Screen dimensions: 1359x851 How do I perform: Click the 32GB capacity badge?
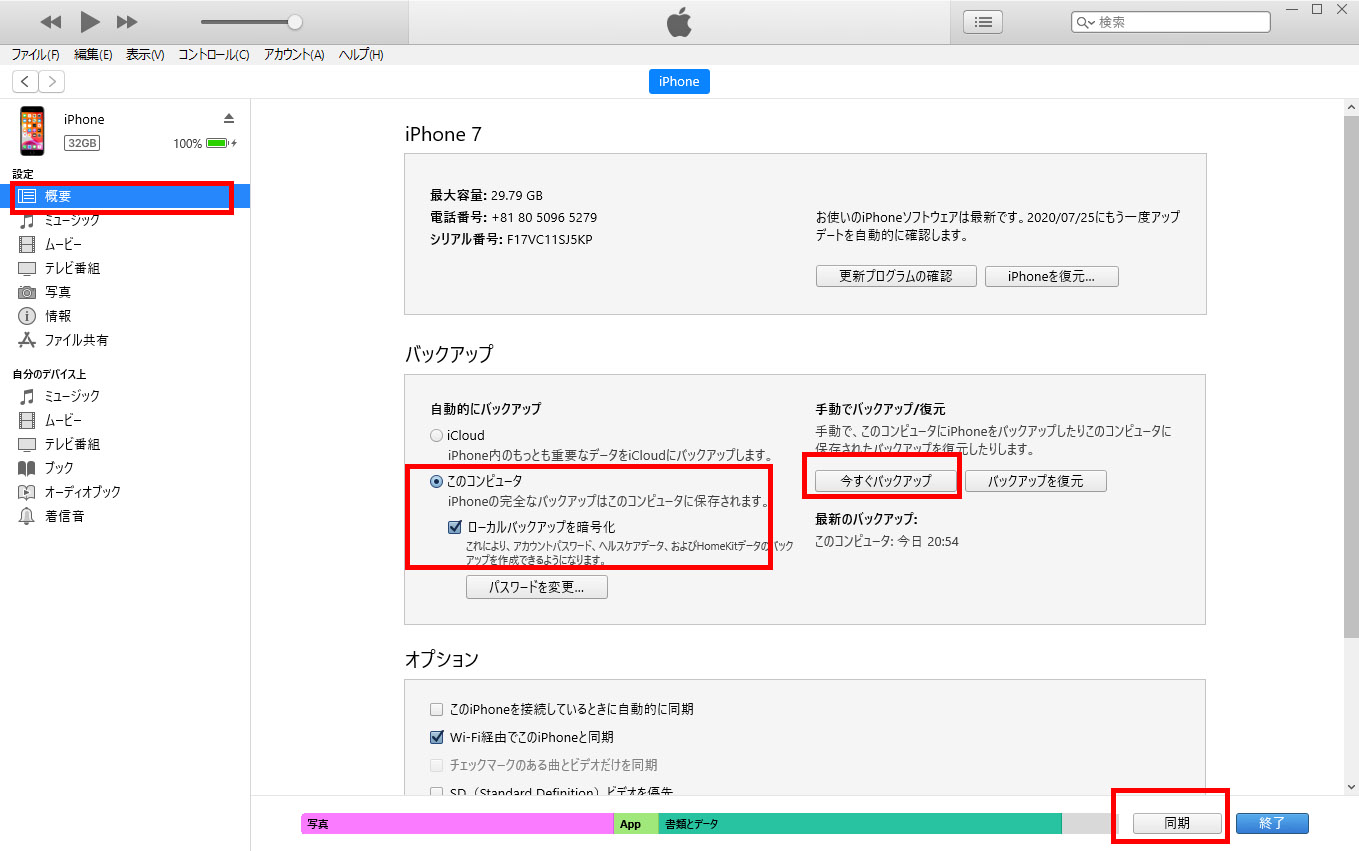82,144
